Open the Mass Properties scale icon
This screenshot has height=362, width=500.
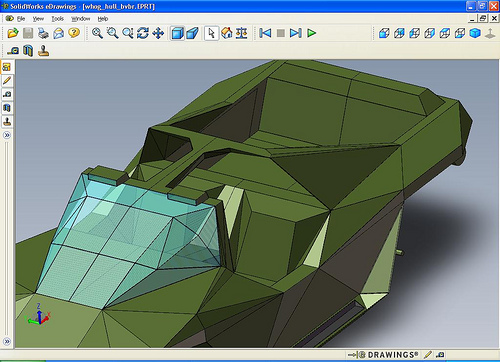[x=242, y=33]
